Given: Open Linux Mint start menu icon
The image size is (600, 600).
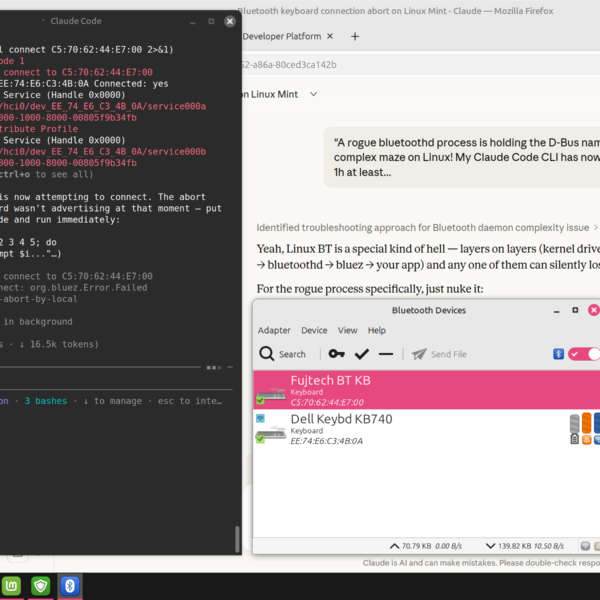Looking at the screenshot, I should [x=15, y=586].
